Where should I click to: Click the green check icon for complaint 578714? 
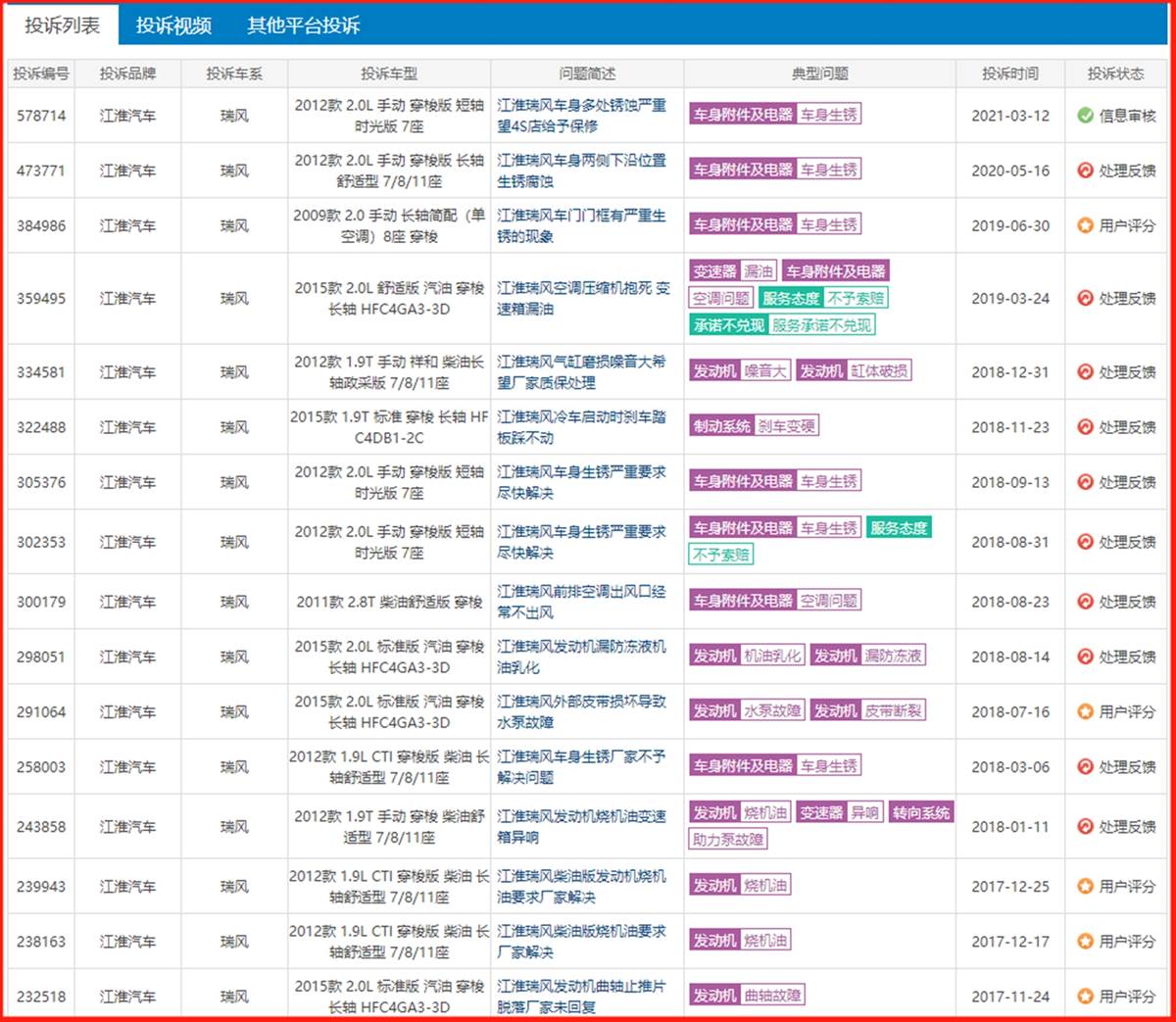click(1085, 116)
